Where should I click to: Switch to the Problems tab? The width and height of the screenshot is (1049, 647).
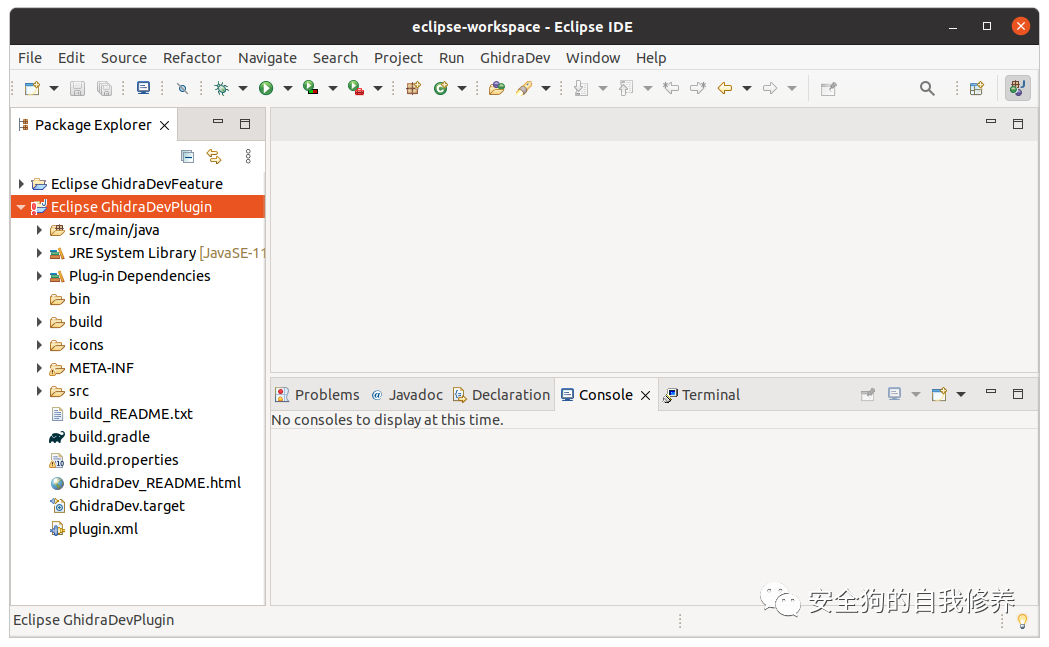pyautogui.click(x=318, y=395)
